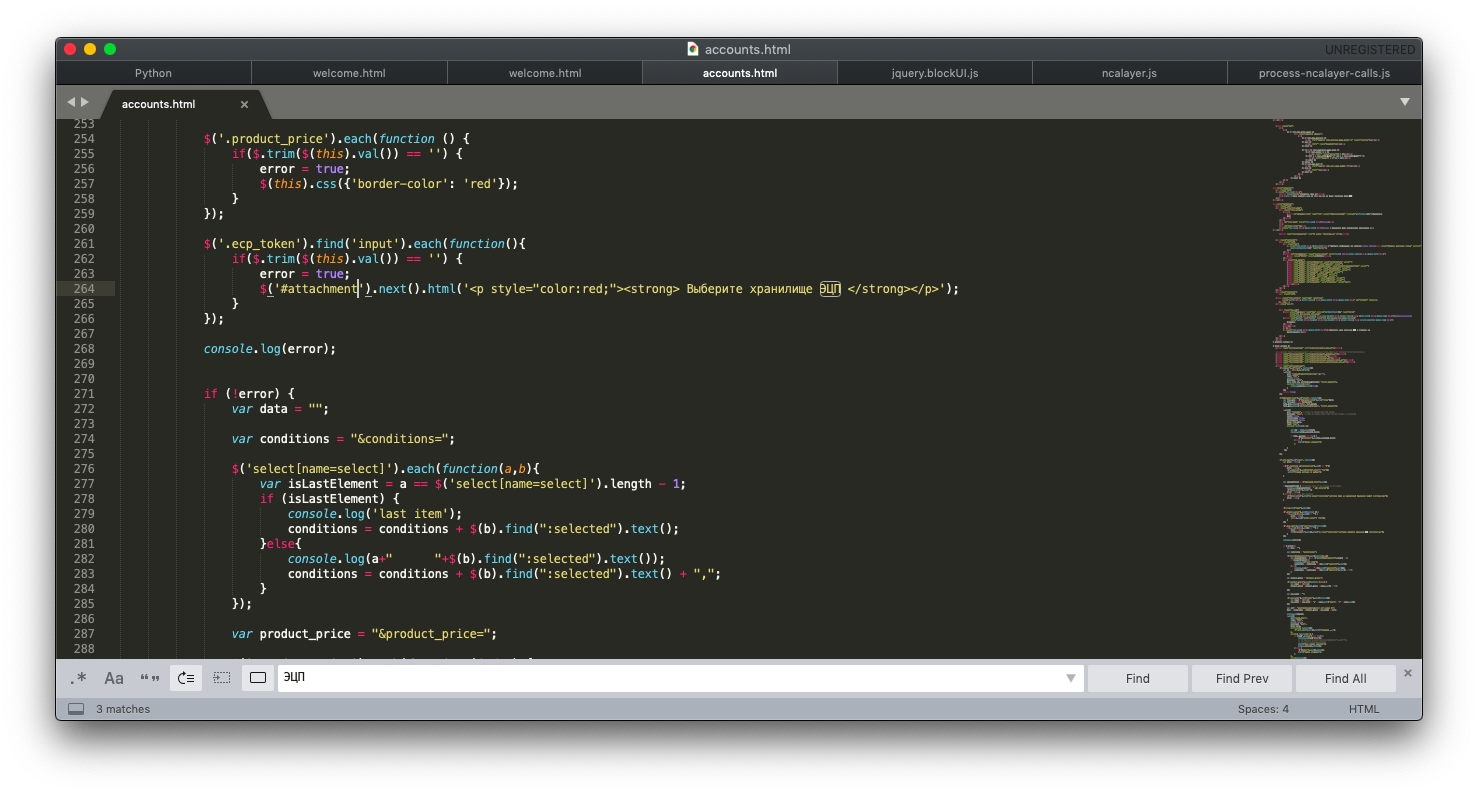Screen dimensions: 1478x794
Task: Go to next tab with right arrow
Action: pyautogui.click(x=85, y=102)
